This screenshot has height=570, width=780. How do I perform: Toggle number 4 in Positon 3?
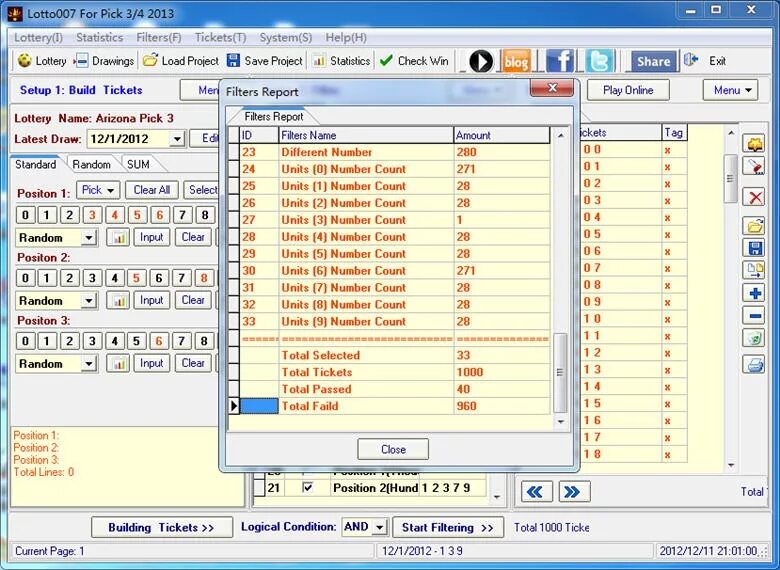(114, 341)
